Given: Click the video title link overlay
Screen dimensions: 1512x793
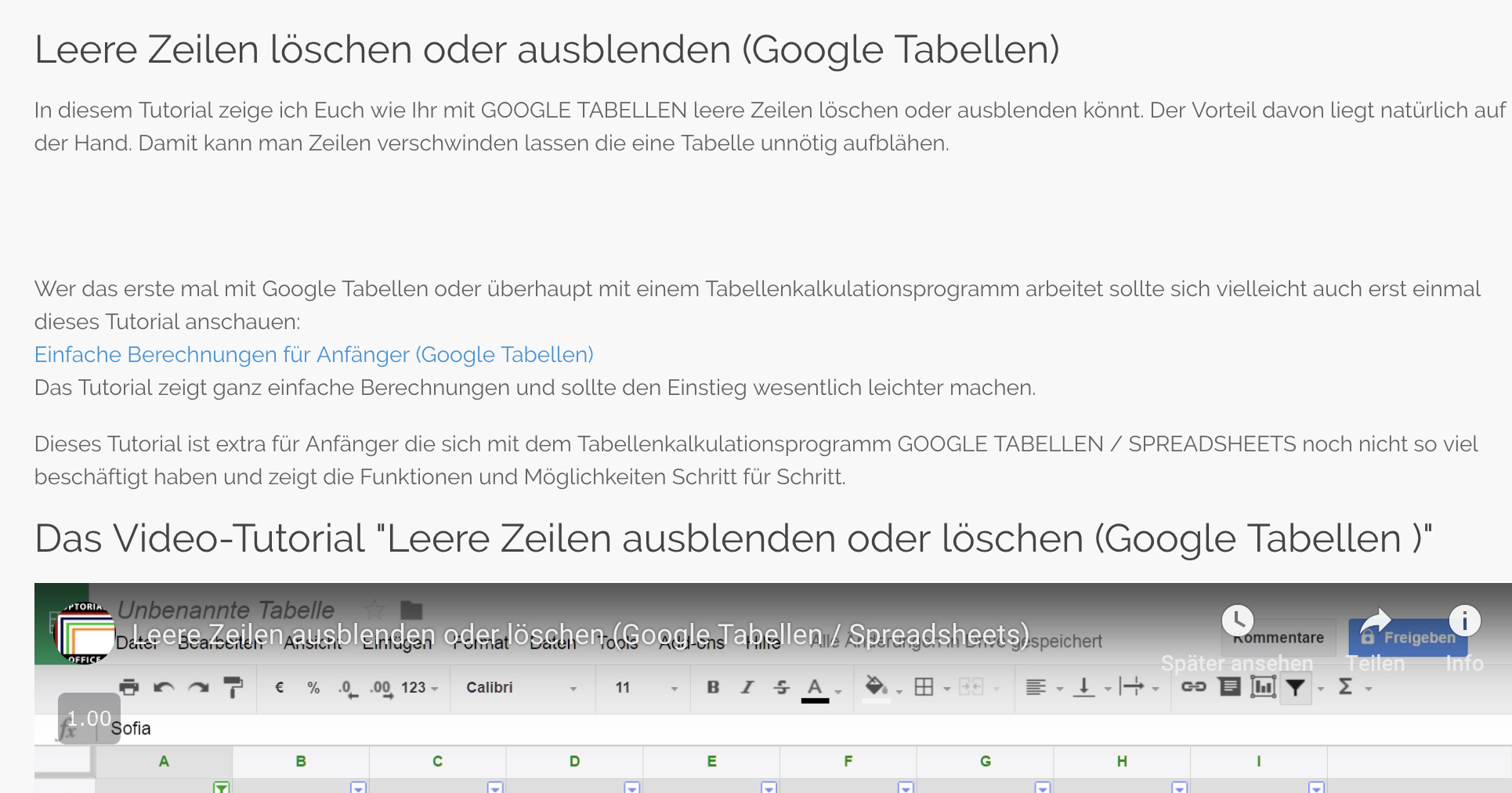Looking at the screenshot, I should (x=580, y=634).
